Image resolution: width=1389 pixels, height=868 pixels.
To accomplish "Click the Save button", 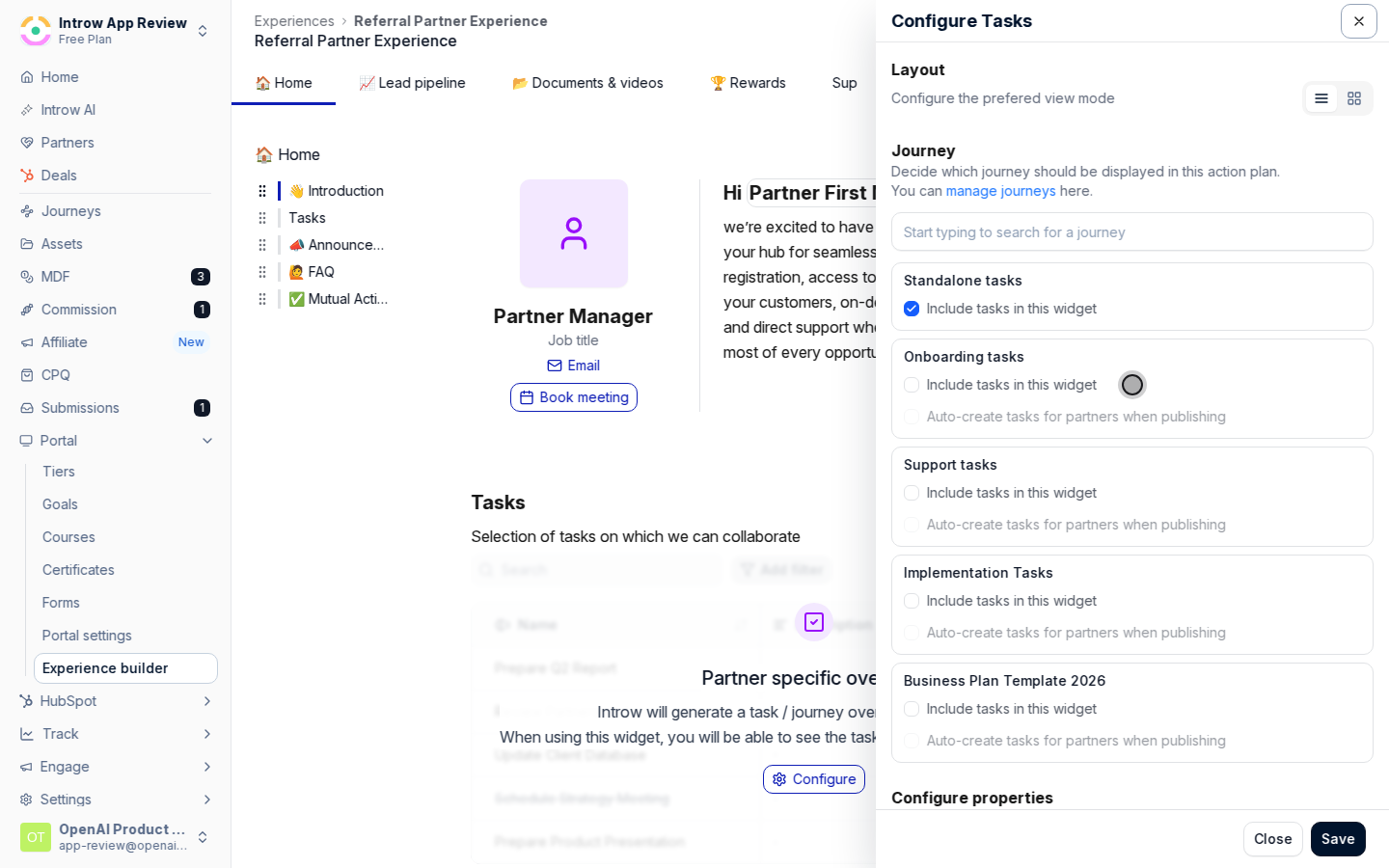I will coord(1338,839).
